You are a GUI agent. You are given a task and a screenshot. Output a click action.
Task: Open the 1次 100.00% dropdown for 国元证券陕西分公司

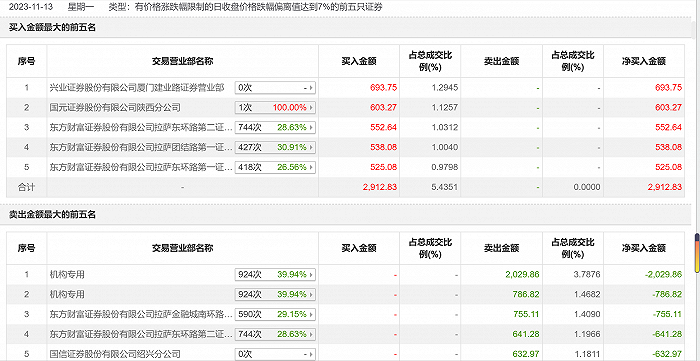275,108
